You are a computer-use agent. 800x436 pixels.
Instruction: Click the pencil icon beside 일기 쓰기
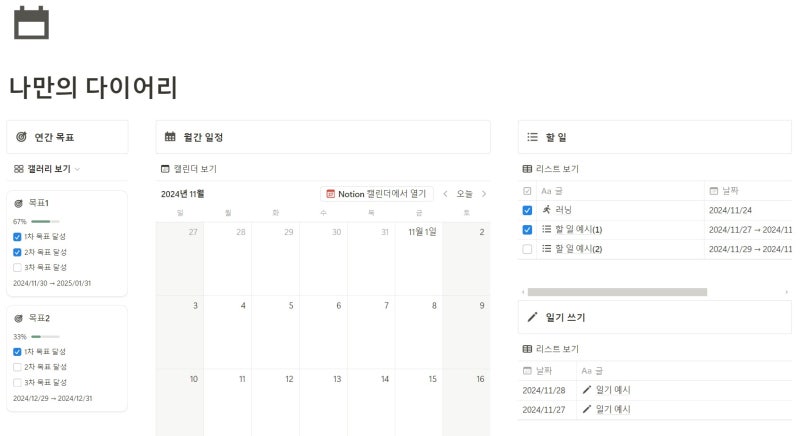[532, 317]
